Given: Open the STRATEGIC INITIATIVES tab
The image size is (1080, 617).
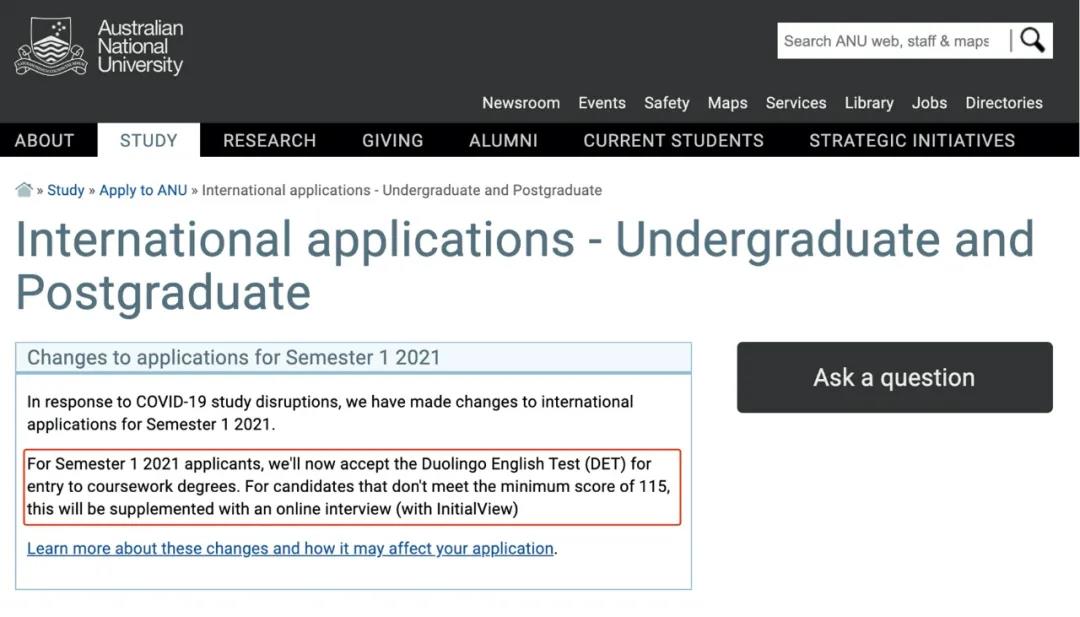Looking at the screenshot, I should 912,140.
